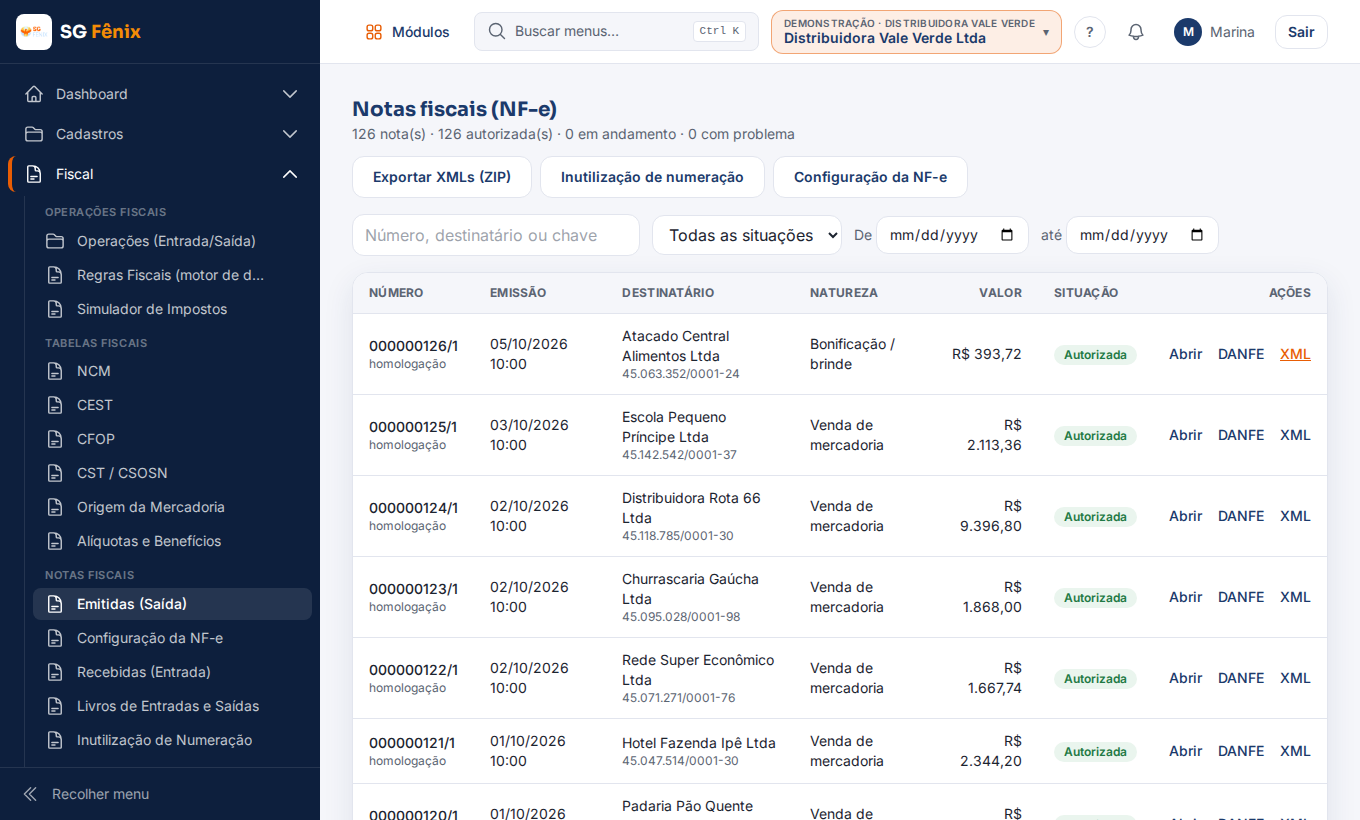Click Abrir for note 000000124/1
The image size is (1360, 820).
pyautogui.click(x=1185, y=516)
